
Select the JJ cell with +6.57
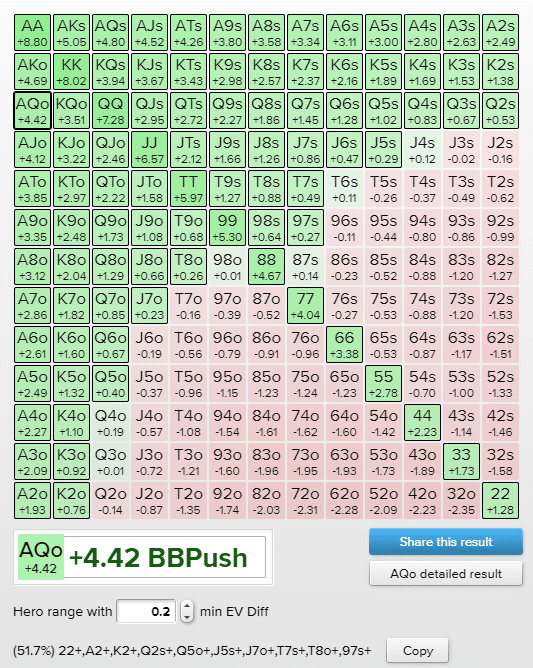coord(150,150)
